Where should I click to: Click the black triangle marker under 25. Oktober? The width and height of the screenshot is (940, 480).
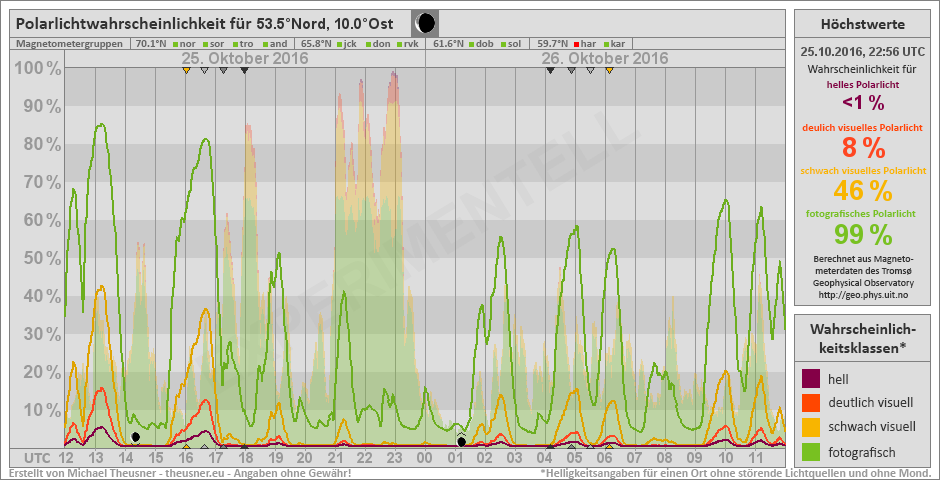pos(244,70)
